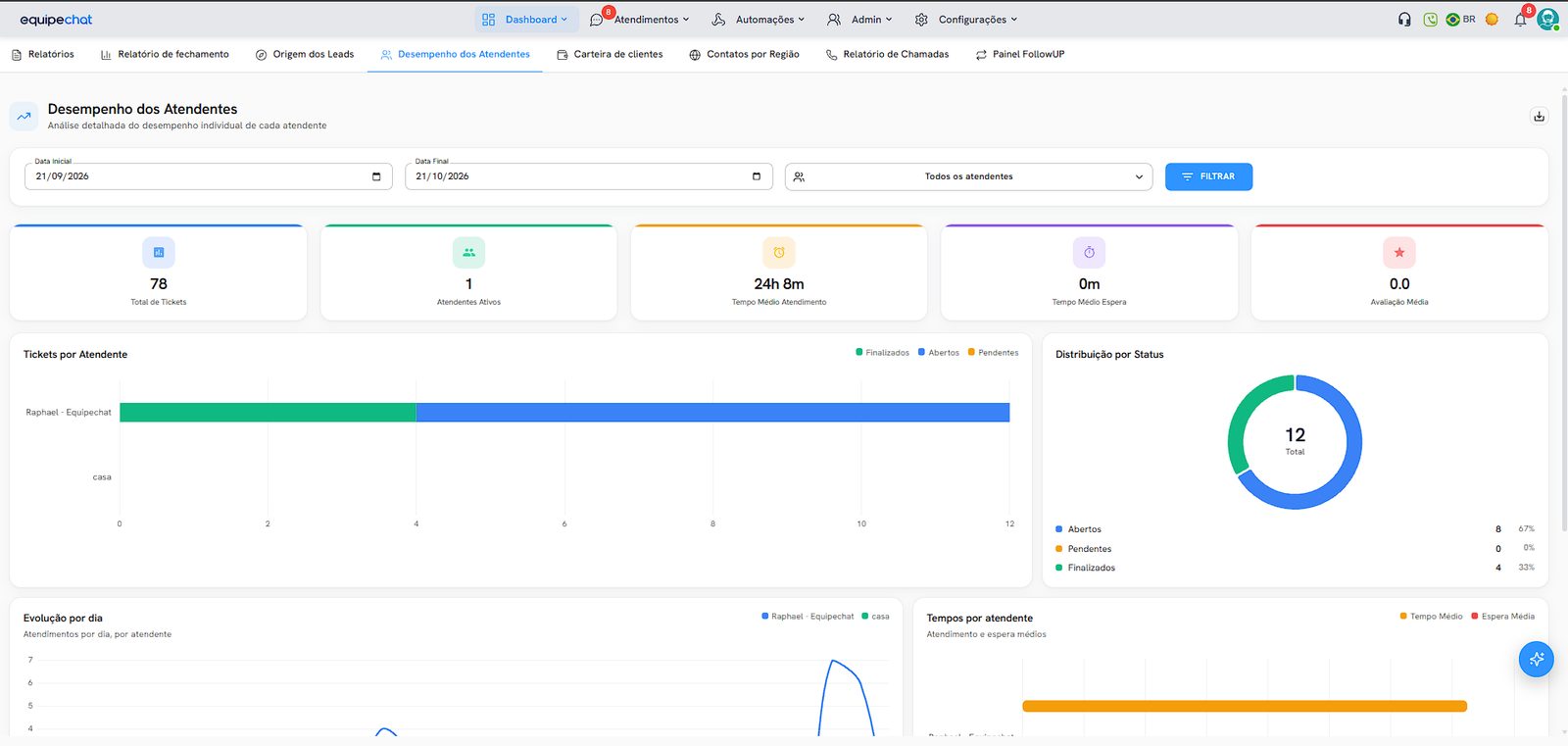Image resolution: width=1568 pixels, height=746 pixels.
Task: Toggle theme with the sun icon
Action: click(x=1492, y=20)
